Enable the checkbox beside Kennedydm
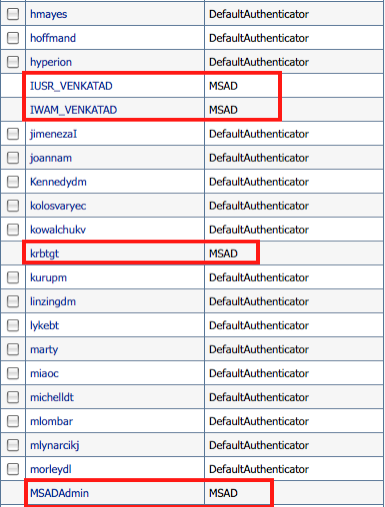Image resolution: width=385 pixels, height=507 pixels. tap(13, 182)
